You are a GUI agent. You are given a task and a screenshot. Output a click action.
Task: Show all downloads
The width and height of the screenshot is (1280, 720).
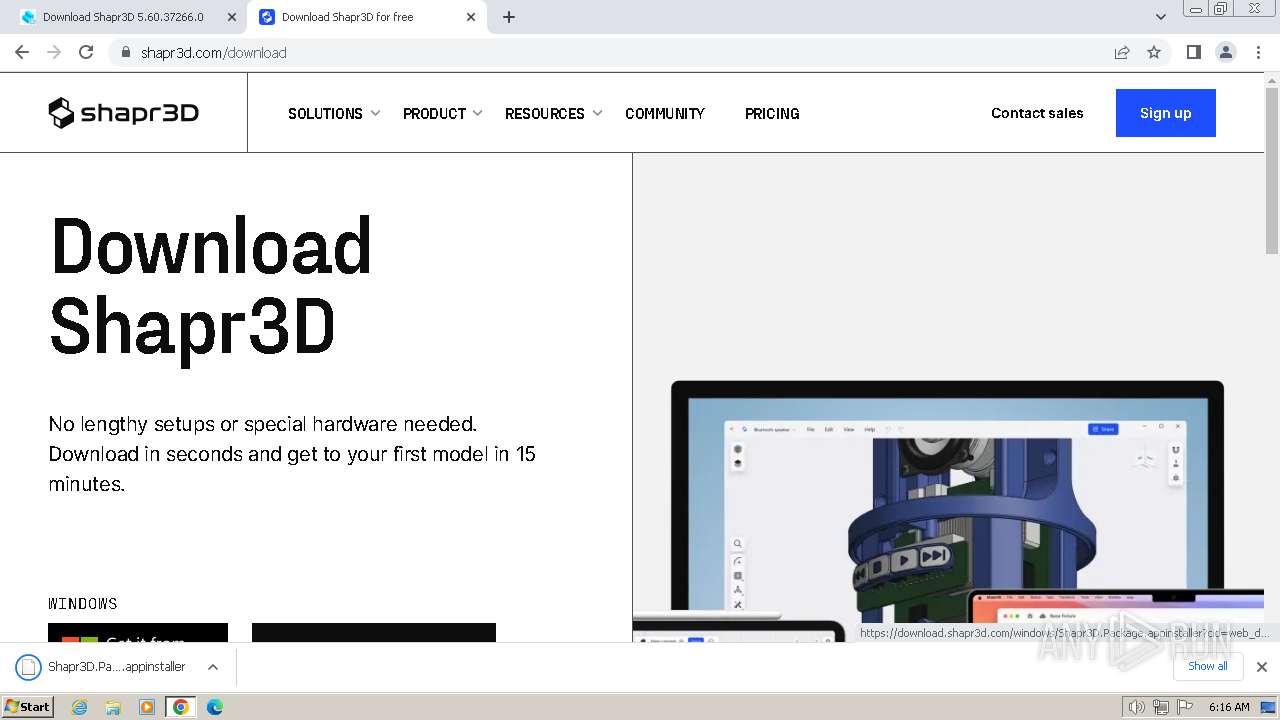click(x=1208, y=666)
